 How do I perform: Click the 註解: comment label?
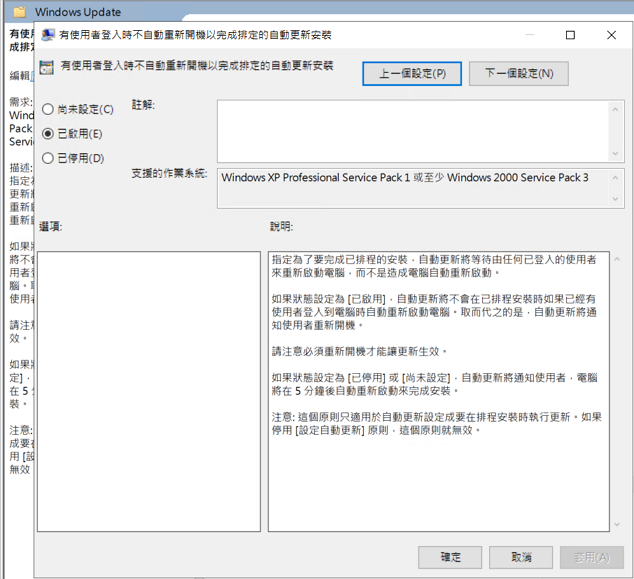pyautogui.click(x=143, y=105)
